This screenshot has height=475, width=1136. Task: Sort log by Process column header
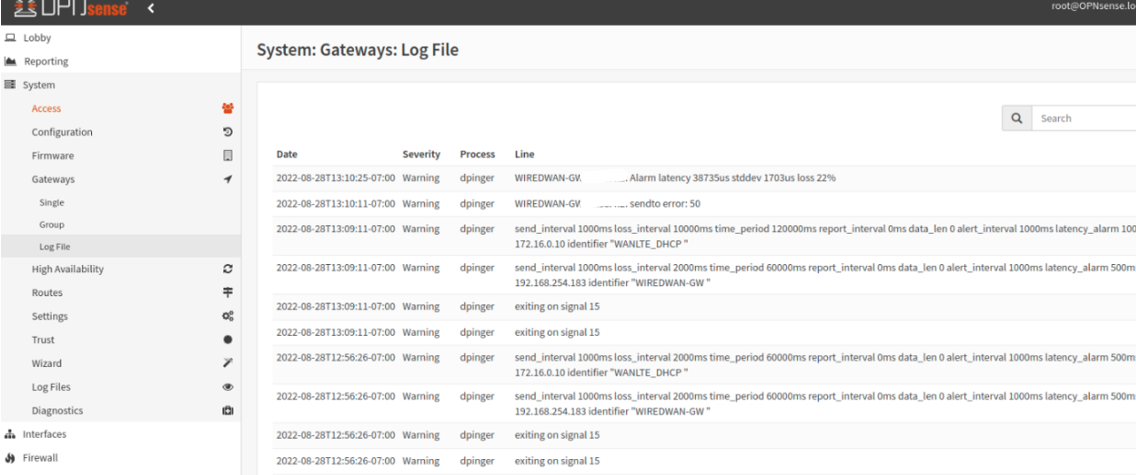point(477,154)
